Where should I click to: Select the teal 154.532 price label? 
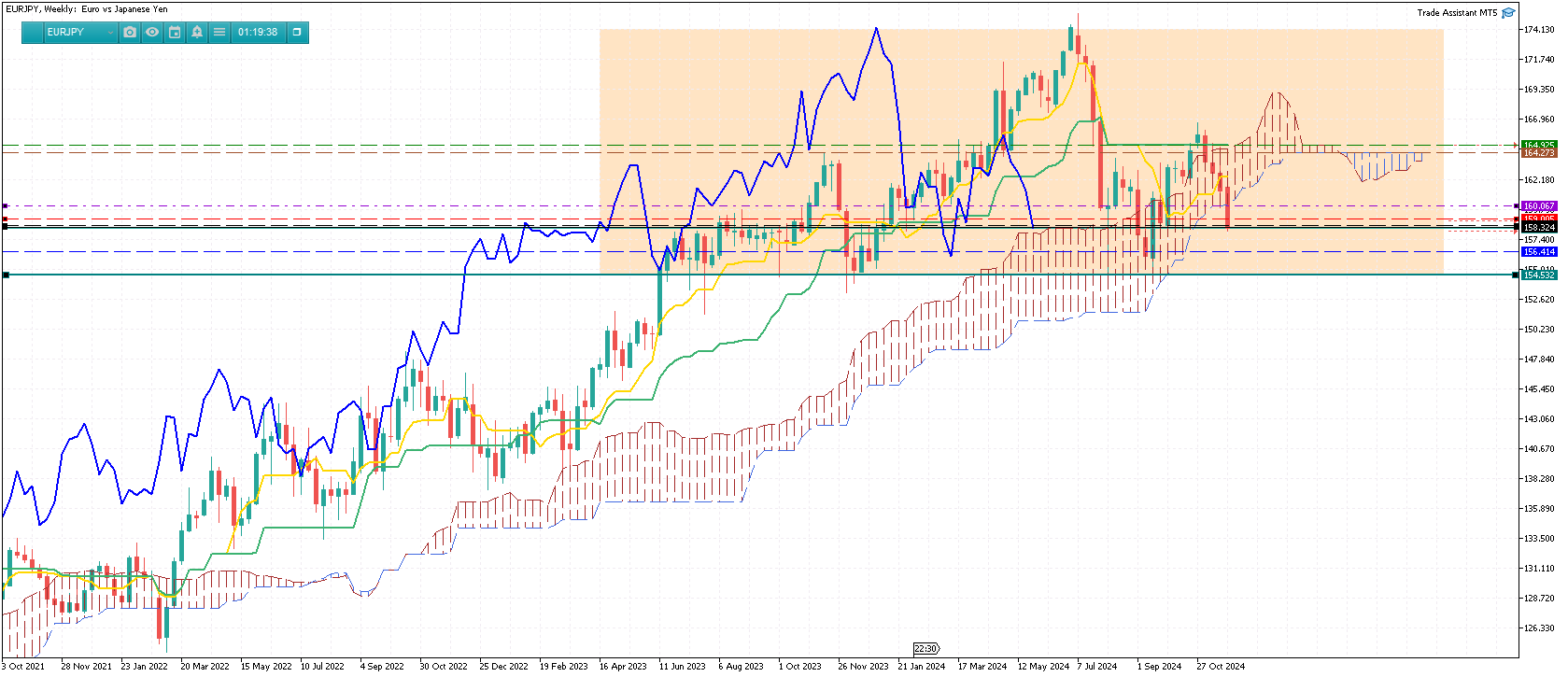click(1539, 275)
